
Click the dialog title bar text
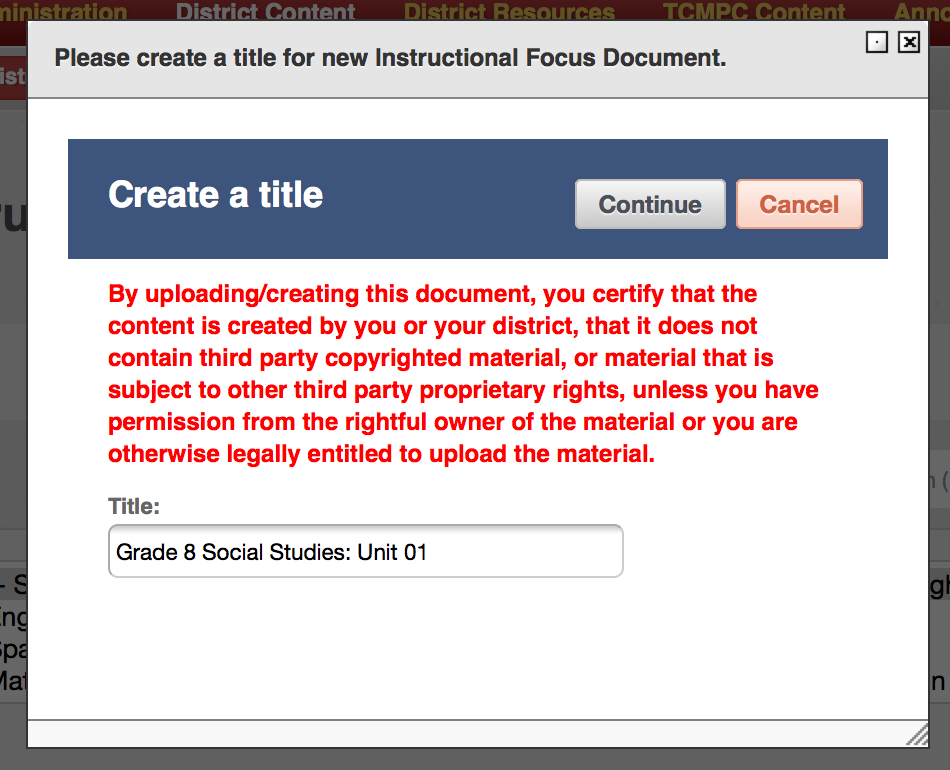click(x=390, y=58)
